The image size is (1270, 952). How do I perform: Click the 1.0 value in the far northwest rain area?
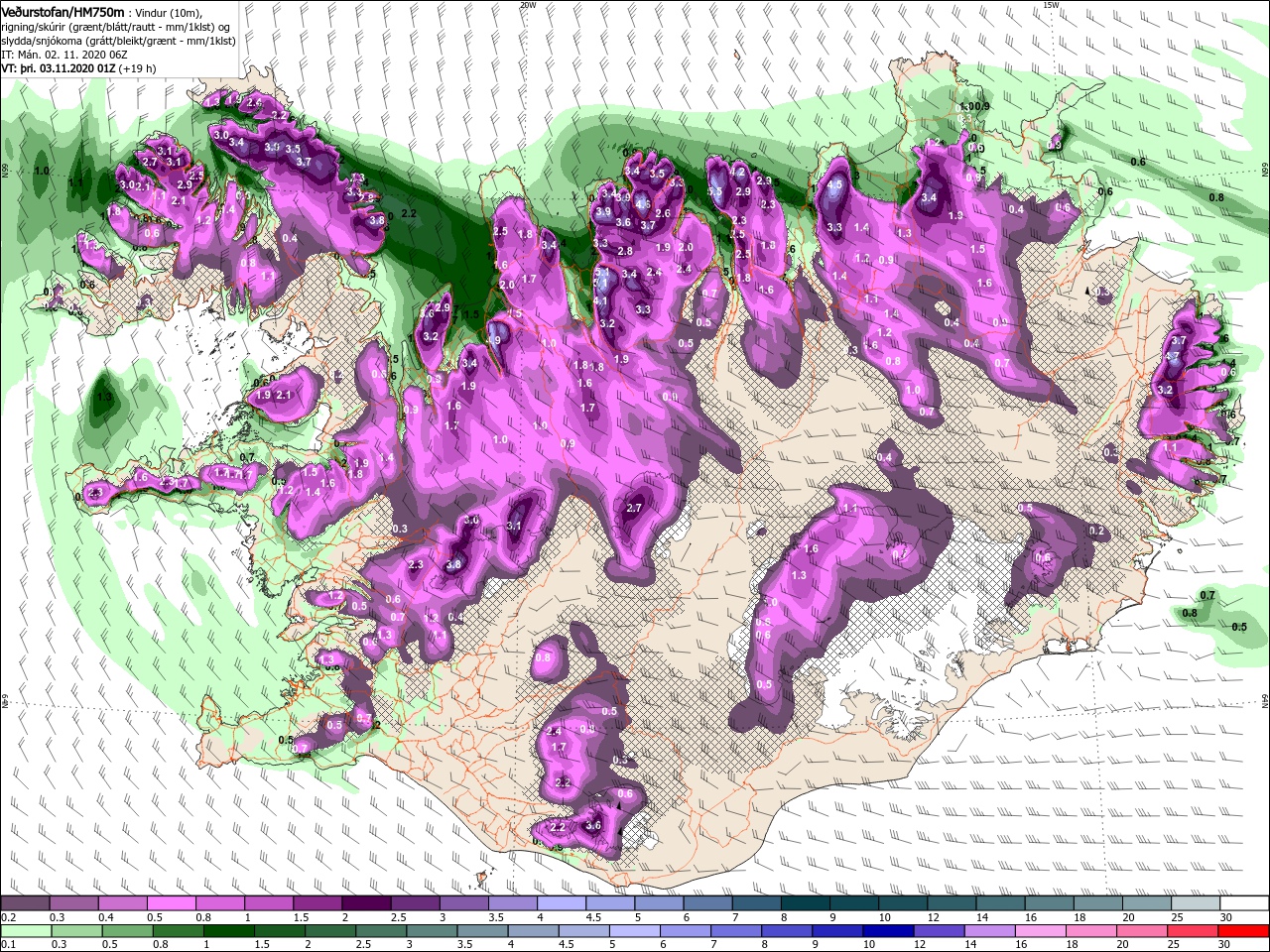tap(42, 171)
